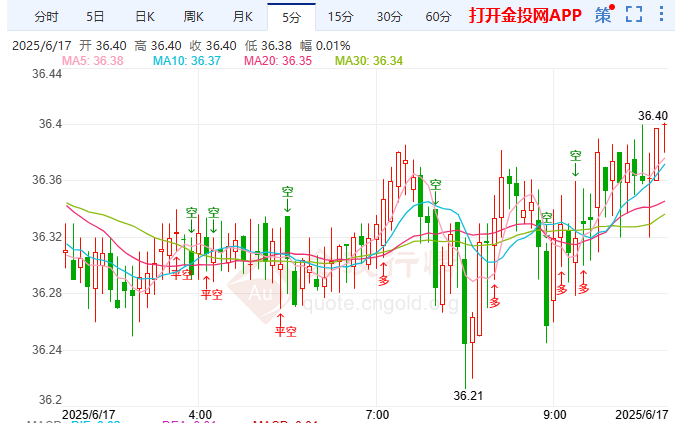Select the 周K chart tab
The height and width of the screenshot is (423, 675).
pos(193,17)
